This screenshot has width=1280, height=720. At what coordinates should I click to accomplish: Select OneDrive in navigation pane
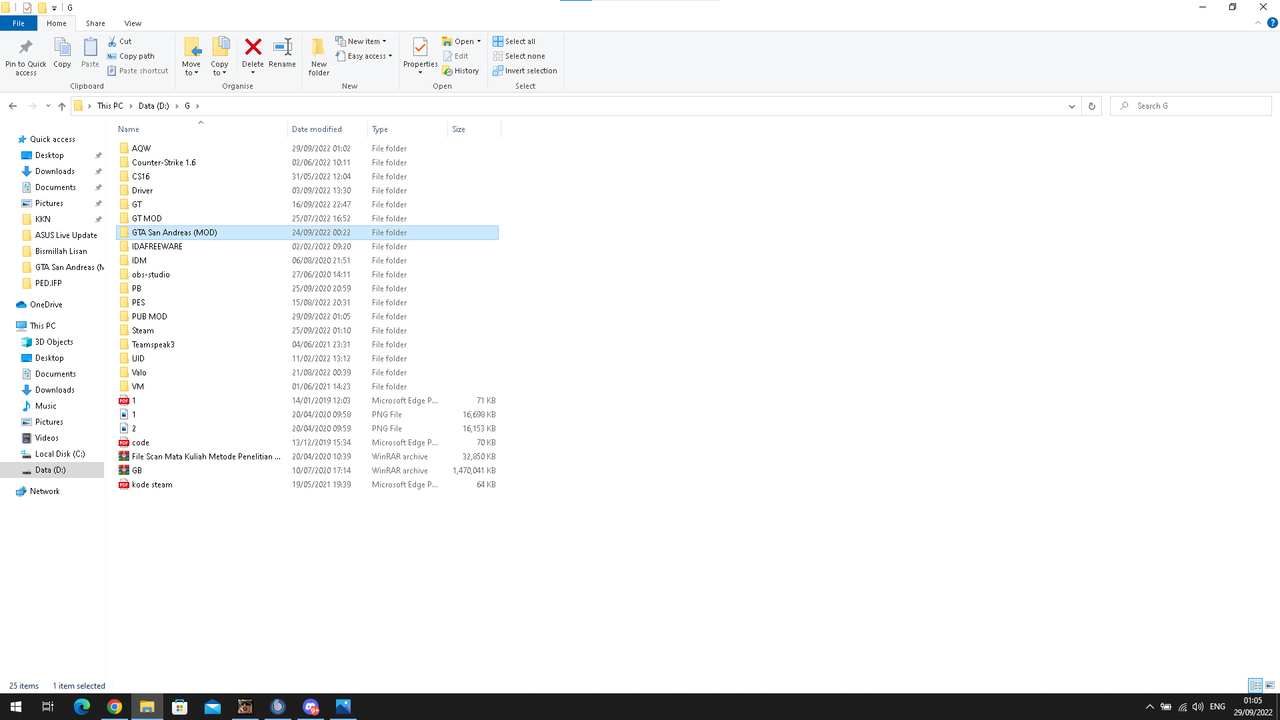46,305
